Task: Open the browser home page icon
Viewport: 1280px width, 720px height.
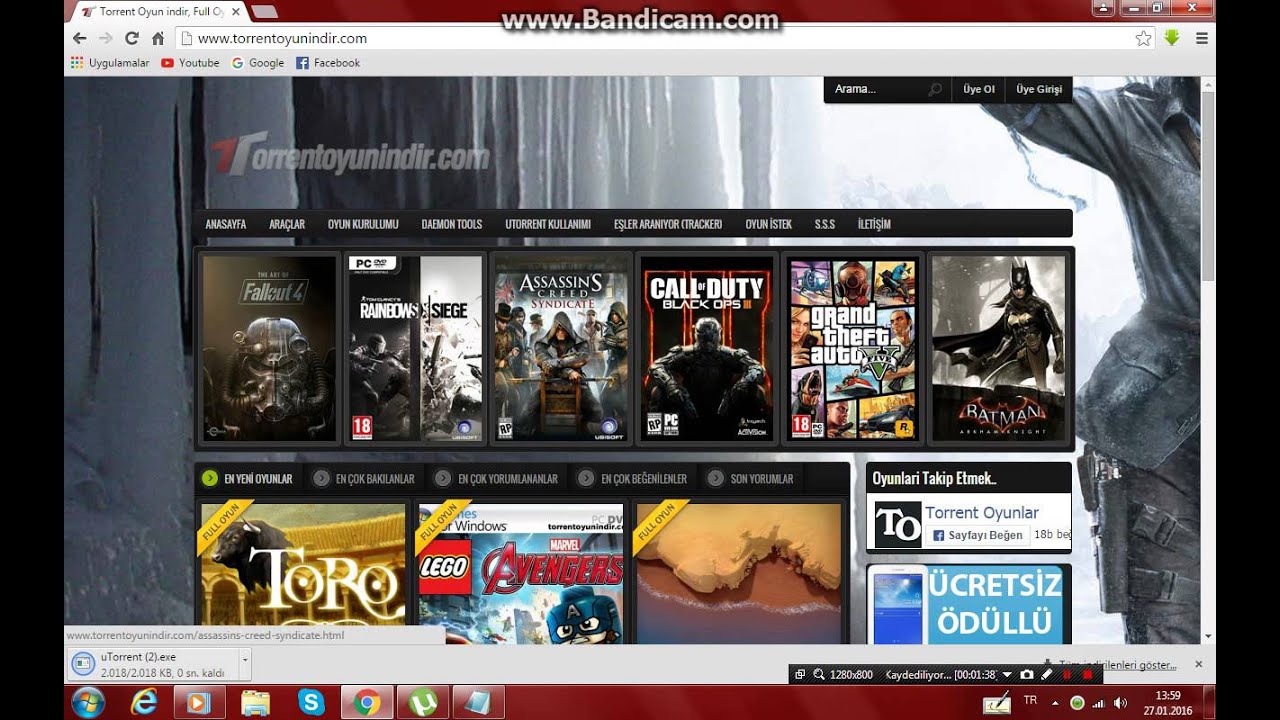Action: [x=157, y=38]
